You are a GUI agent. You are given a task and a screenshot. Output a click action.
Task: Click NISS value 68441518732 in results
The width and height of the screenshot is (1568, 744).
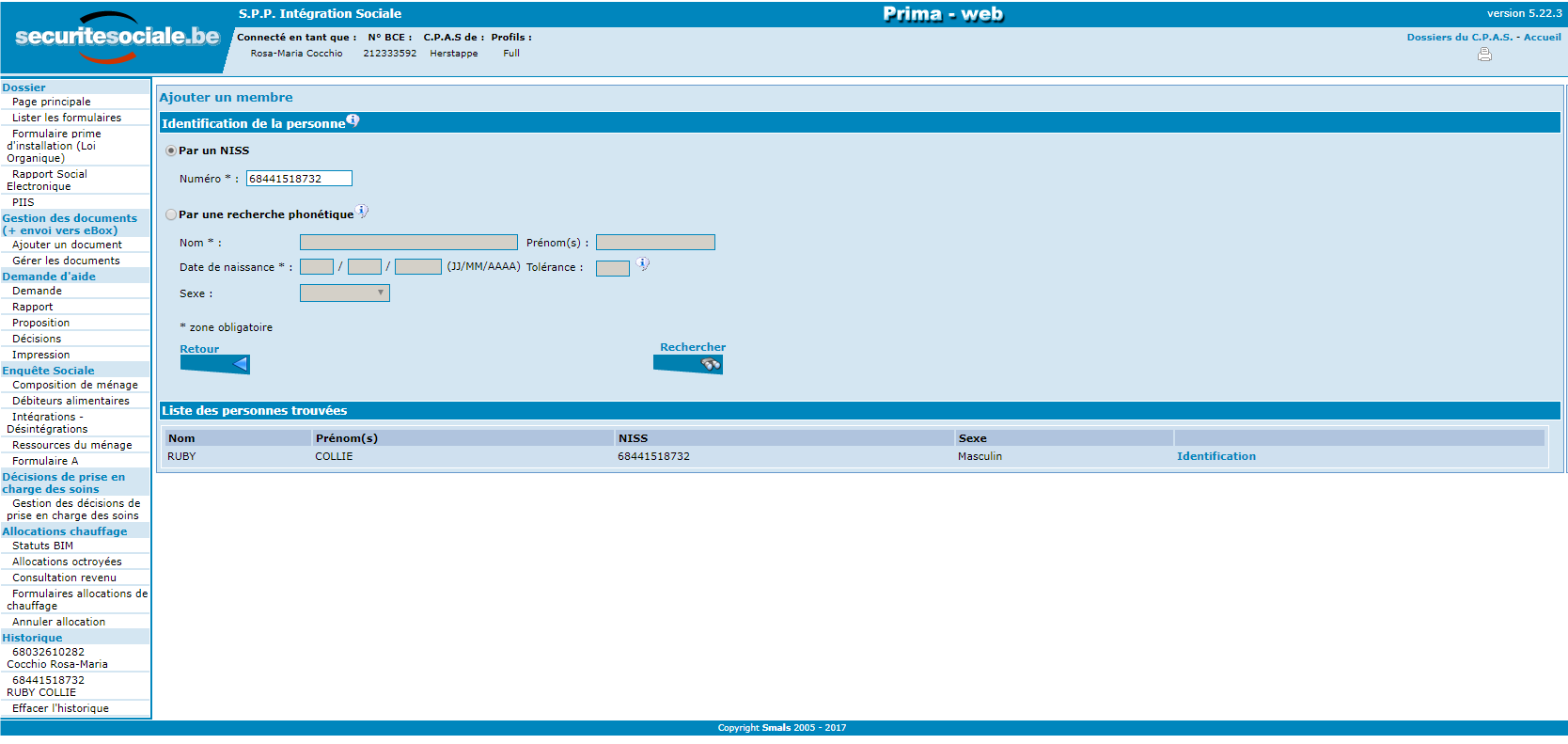[x=653, y=456]
